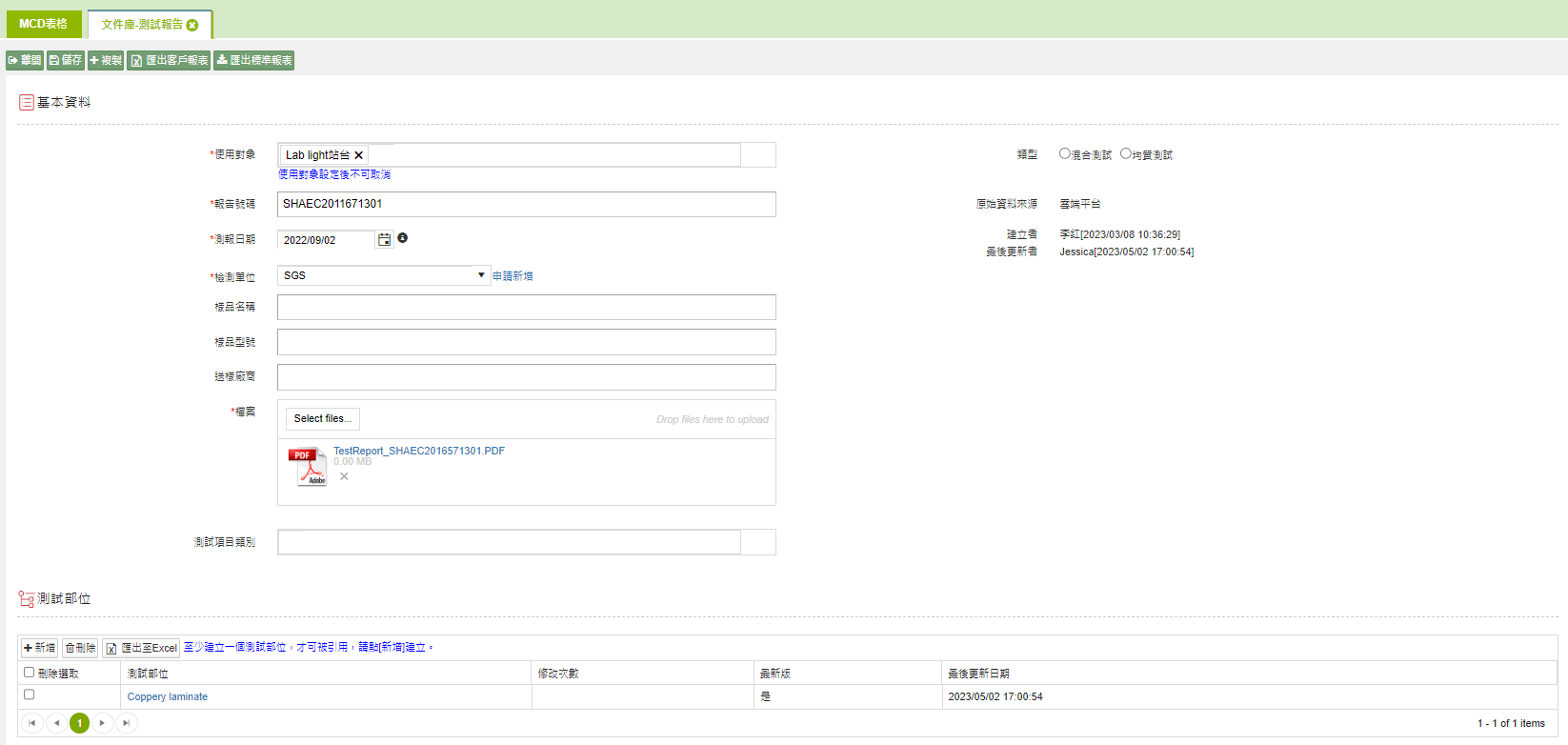Toggle the 刪除選取 header checkbox
The height and width of the screenshot is (745, 1568).
[29, 672]
